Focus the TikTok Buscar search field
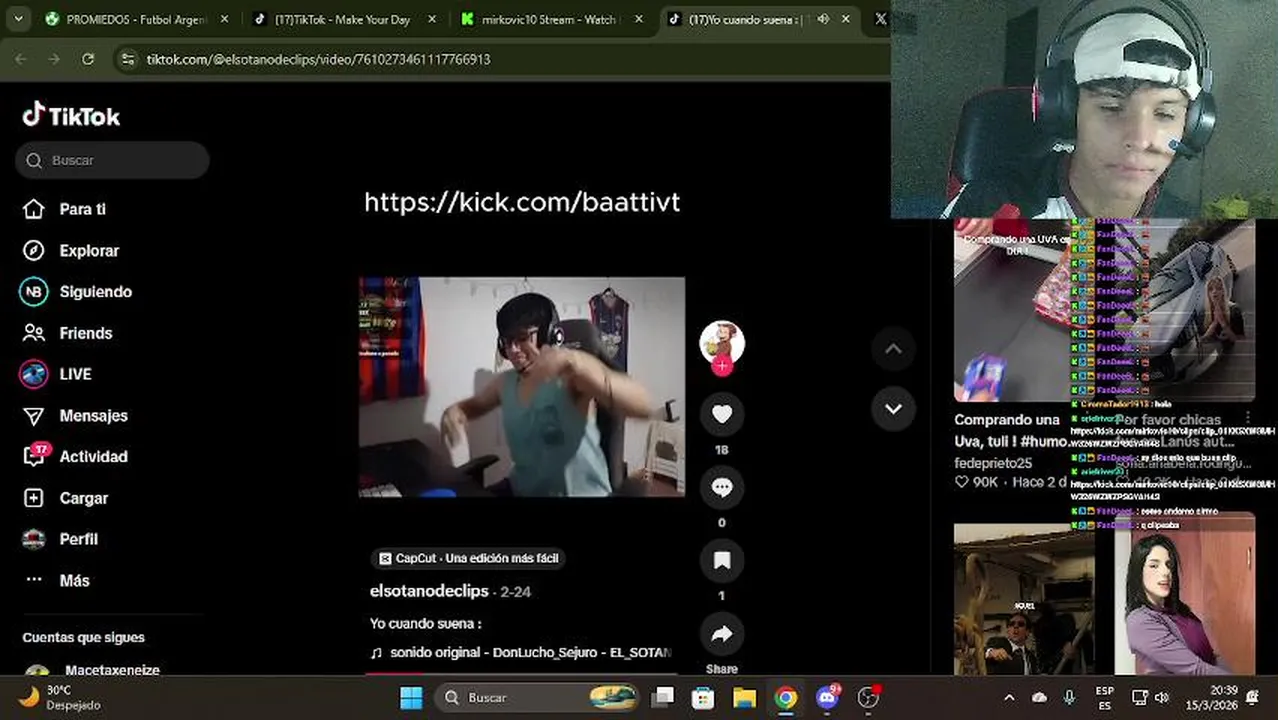Image resolution: width=1278 pixels, height=720 pixels. tap(112, 160)
